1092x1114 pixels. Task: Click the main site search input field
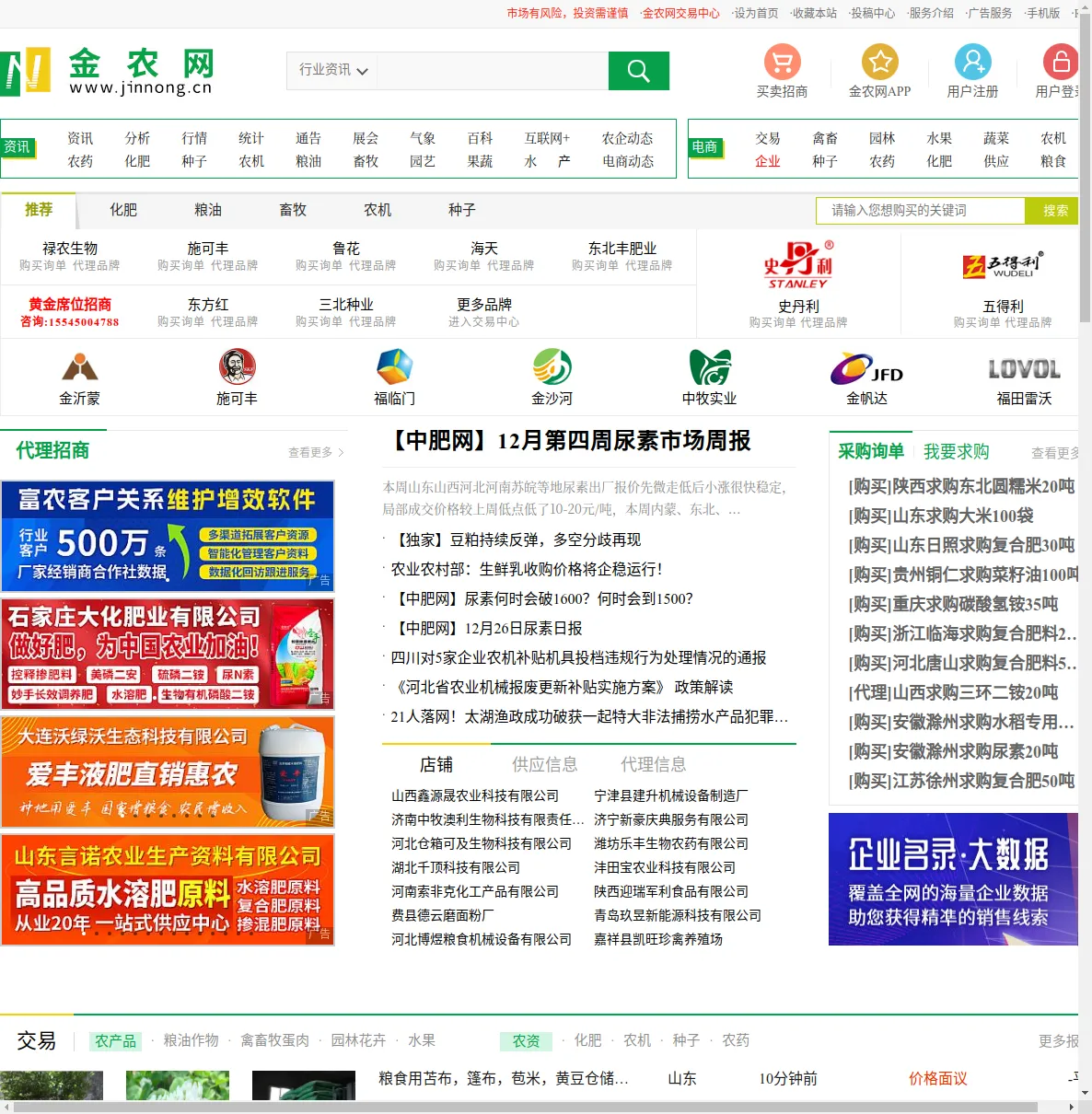493,71
